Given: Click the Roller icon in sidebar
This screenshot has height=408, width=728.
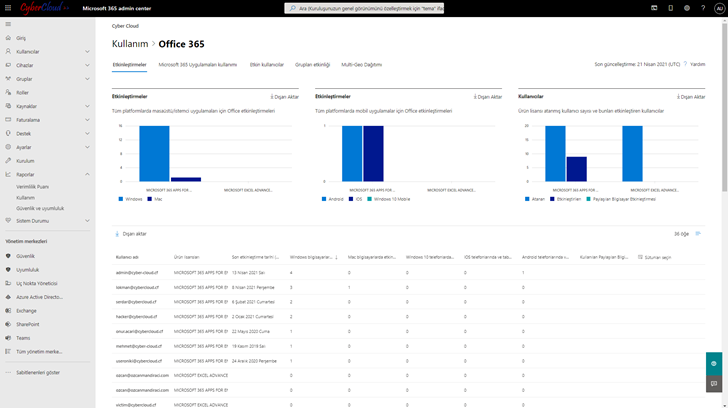Looking at the screenshot, I should [x=8, y=92].
